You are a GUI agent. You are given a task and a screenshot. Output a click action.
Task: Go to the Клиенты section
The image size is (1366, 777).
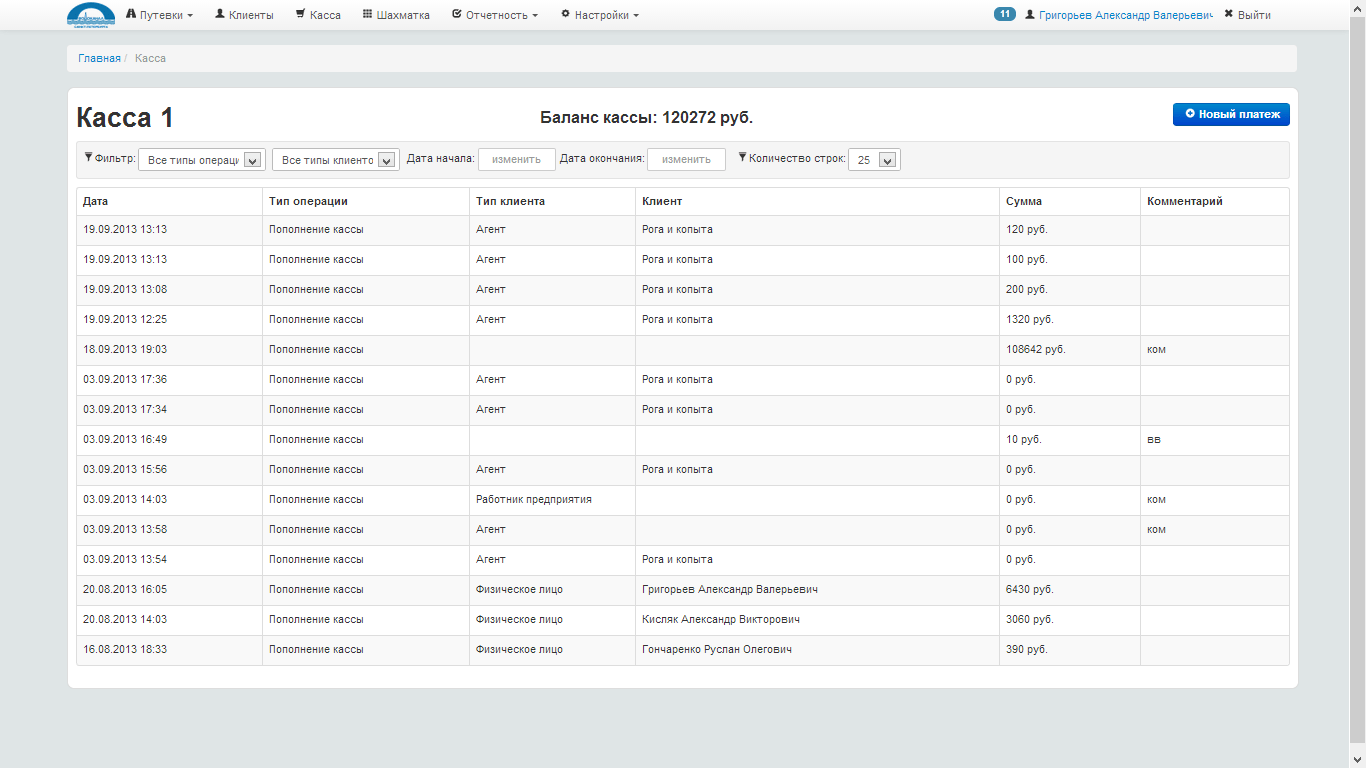point(244,15)
